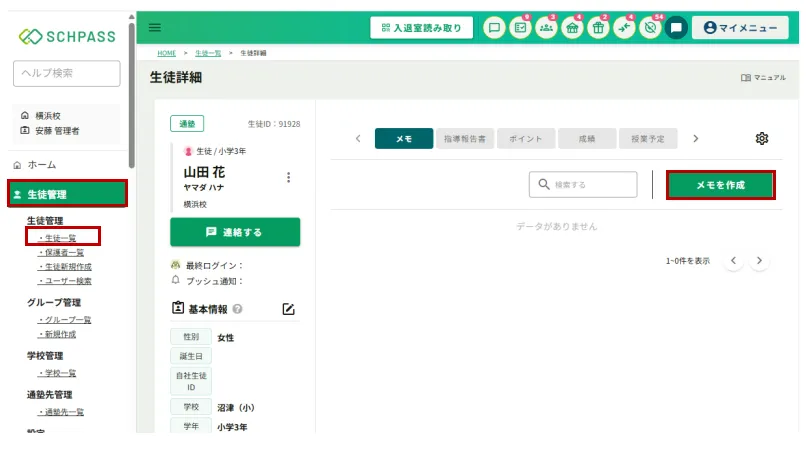Image resolution: width=806 pixels, height=458 pixels.
Task: Edit basic info with pencil icon
Action: tap(289, 309)
